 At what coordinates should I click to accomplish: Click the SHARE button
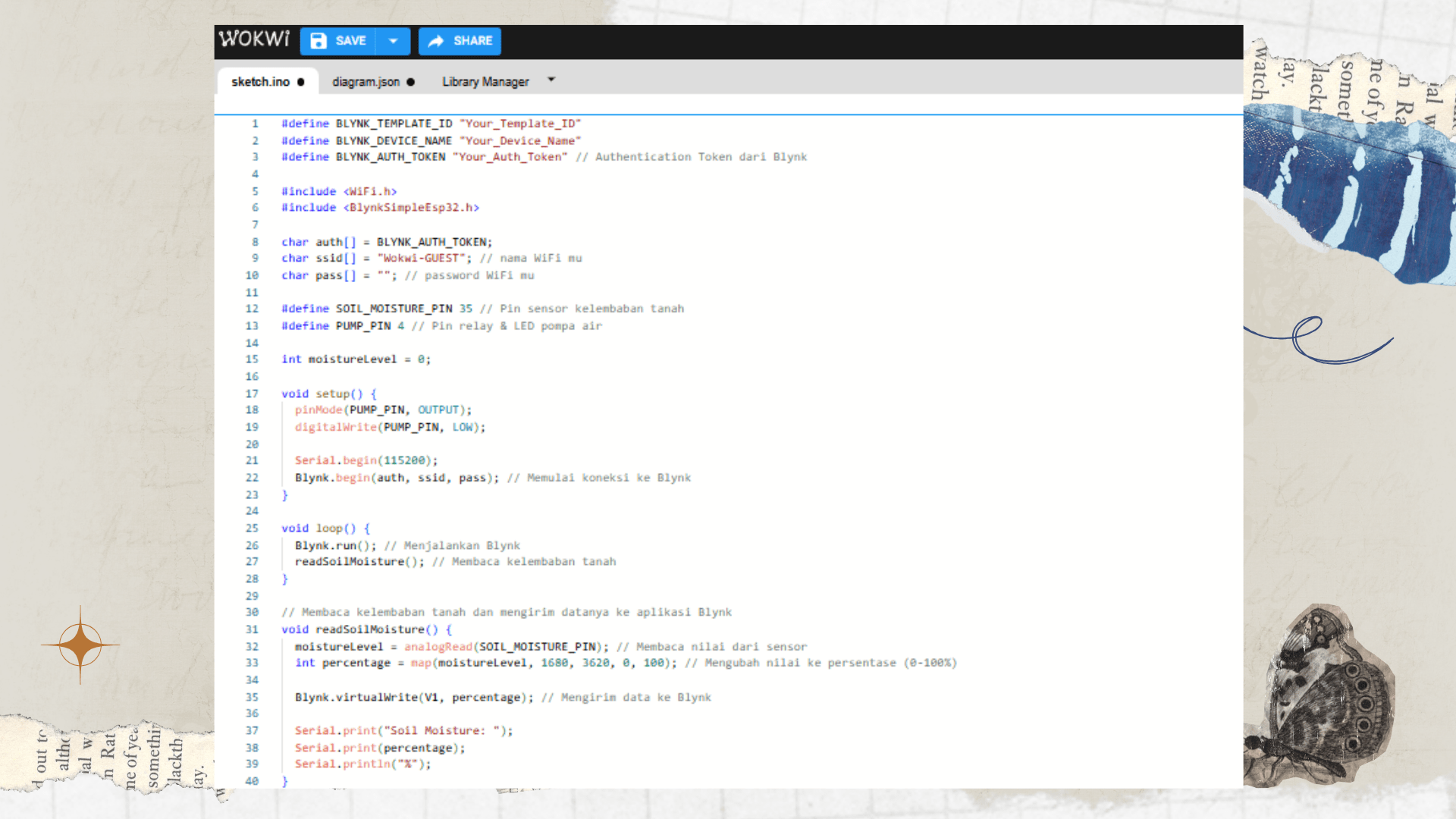[460, 41]
